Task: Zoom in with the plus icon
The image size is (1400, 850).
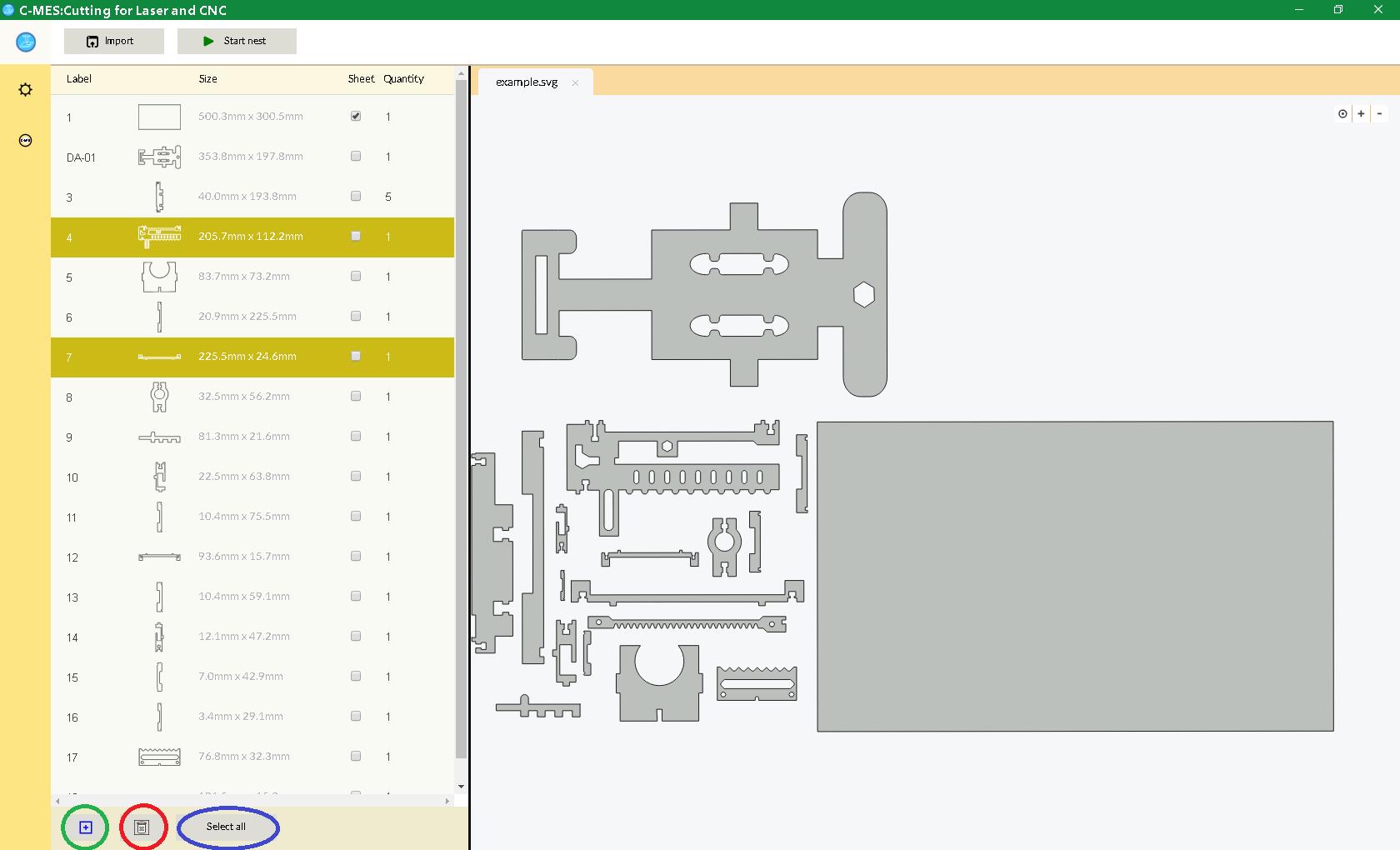Action: point(1361,113)
